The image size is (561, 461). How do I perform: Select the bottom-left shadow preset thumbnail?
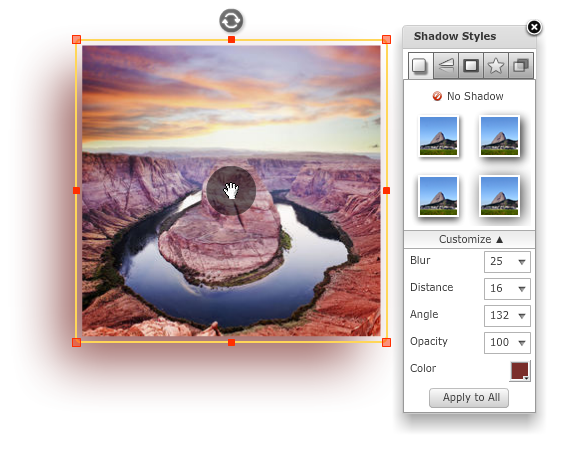tap(439, 196)
